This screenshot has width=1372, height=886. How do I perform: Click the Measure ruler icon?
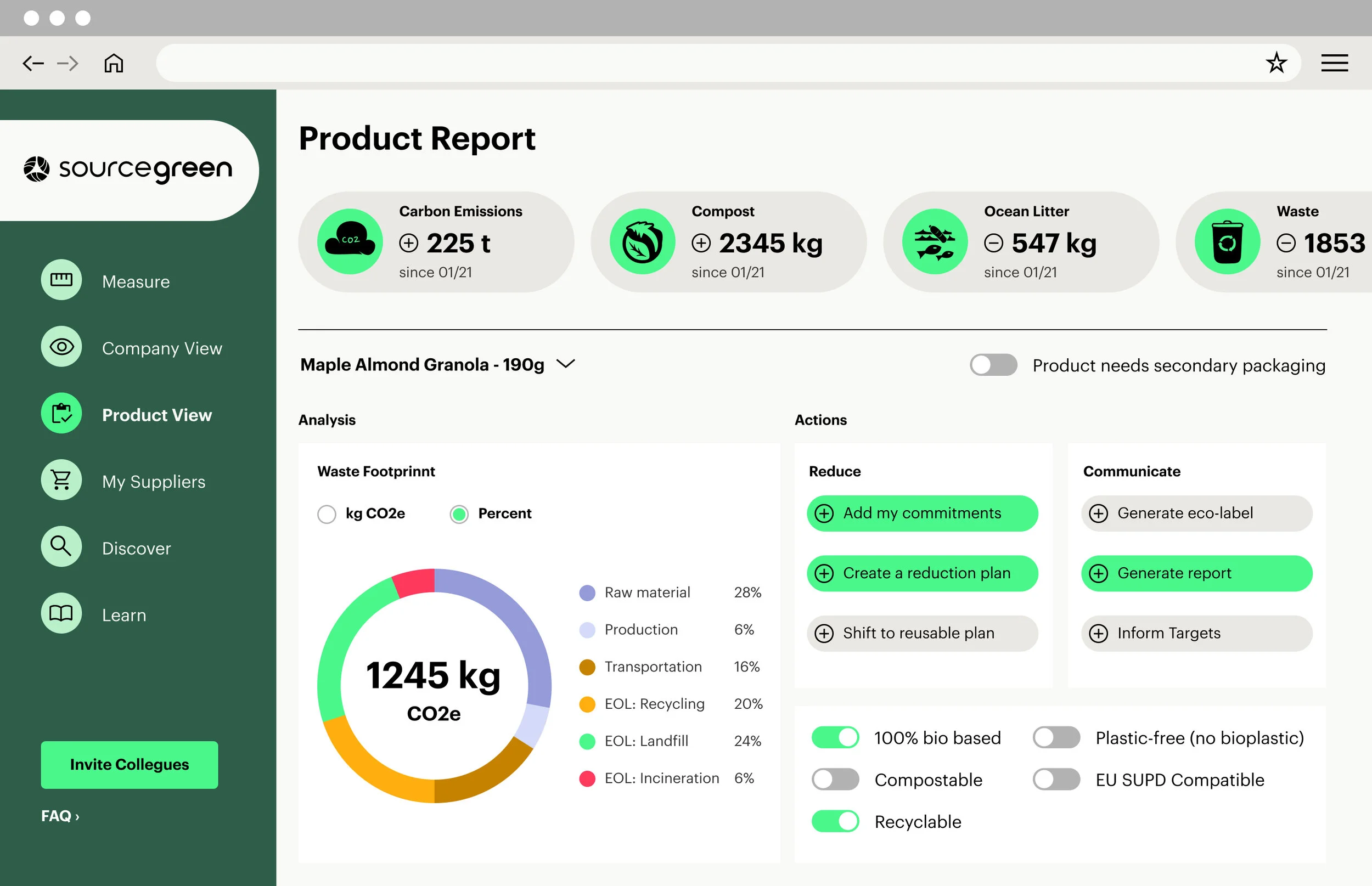(61, 280)
